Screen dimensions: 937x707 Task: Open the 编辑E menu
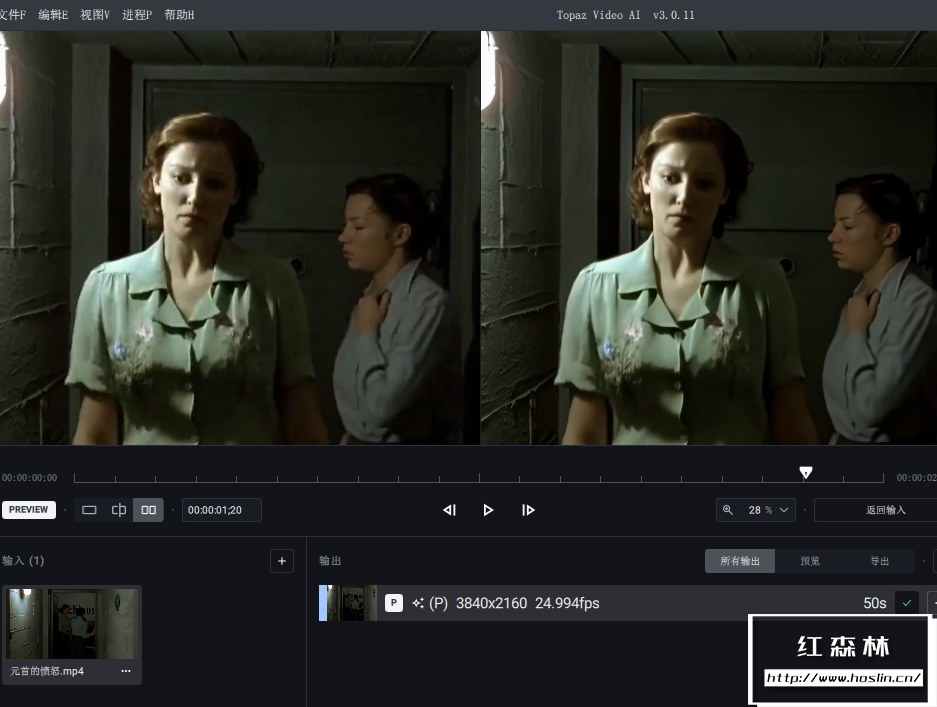click(x=53, y=15)
